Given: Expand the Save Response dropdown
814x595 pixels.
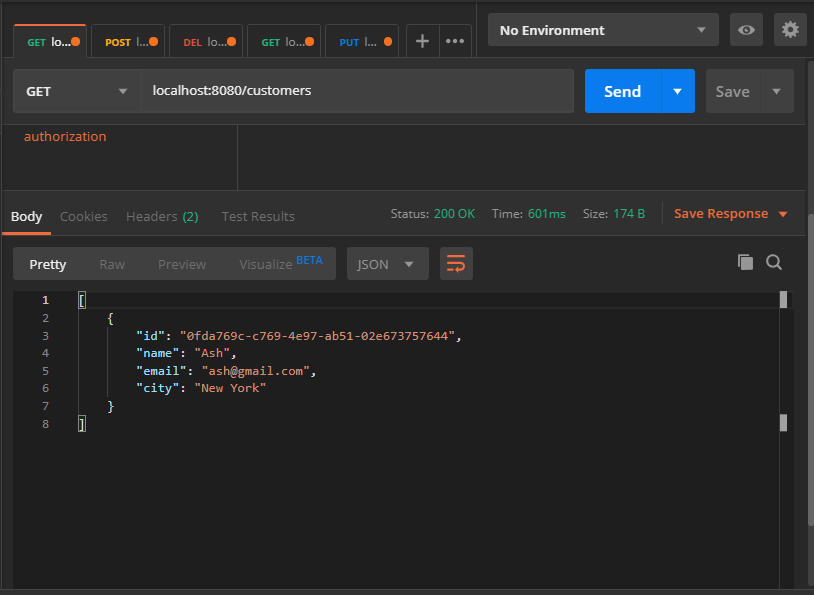Looking at the screenshot, I should 731,214.
